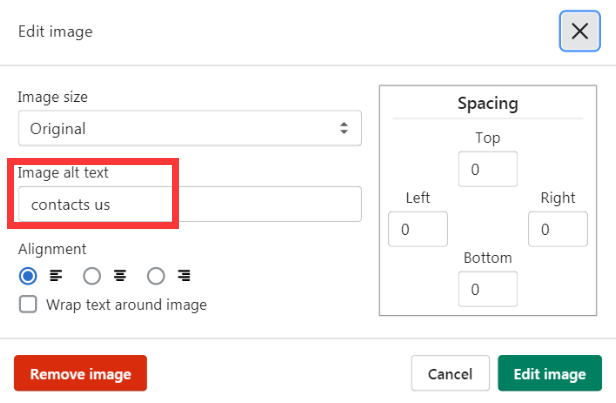This screenshot has height=403, width=616.
Task: Confirm with the green Edit image button
Action: (549, 374)
